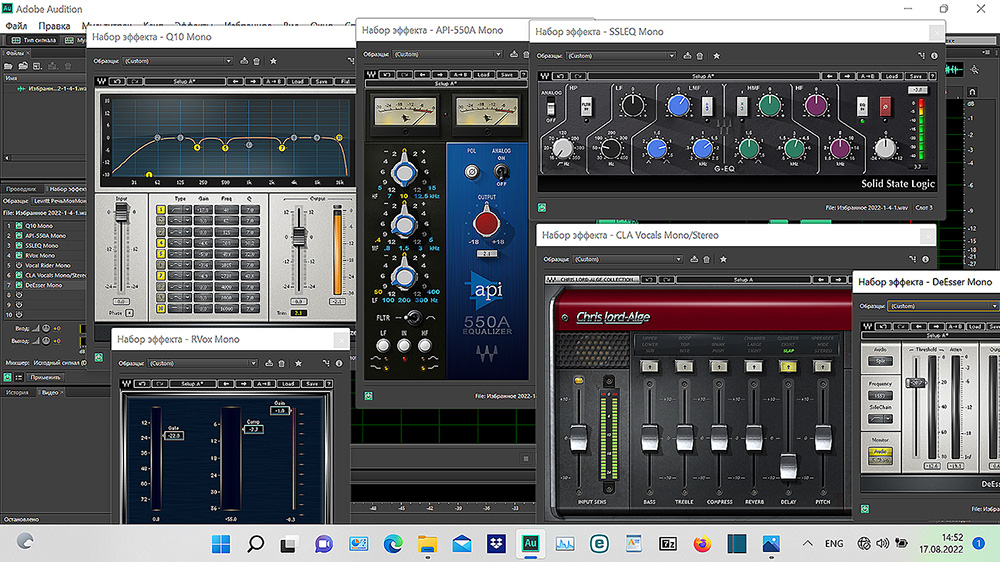1000x562 pixels.
Task: Open the Файл menu
Action: point(14,24)
